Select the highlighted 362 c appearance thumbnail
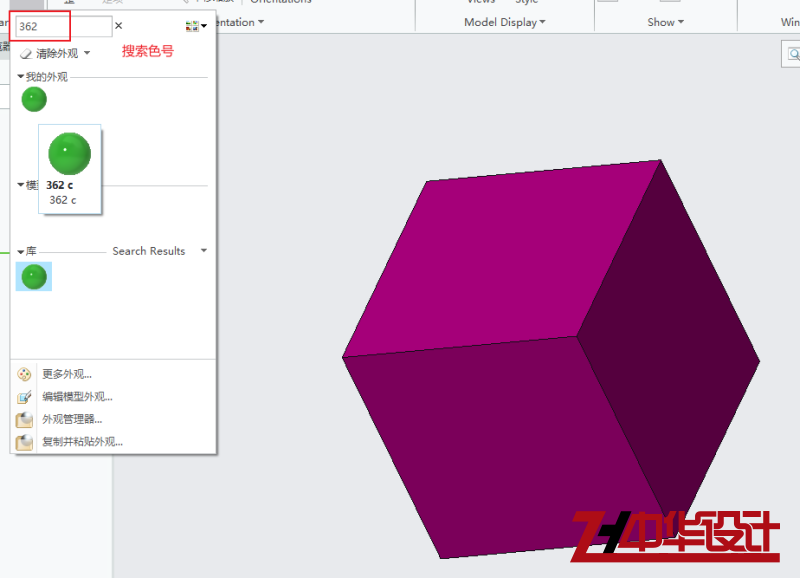Image resolution: width=800 pixels, height=578 pixels. (x=66, y=154)
